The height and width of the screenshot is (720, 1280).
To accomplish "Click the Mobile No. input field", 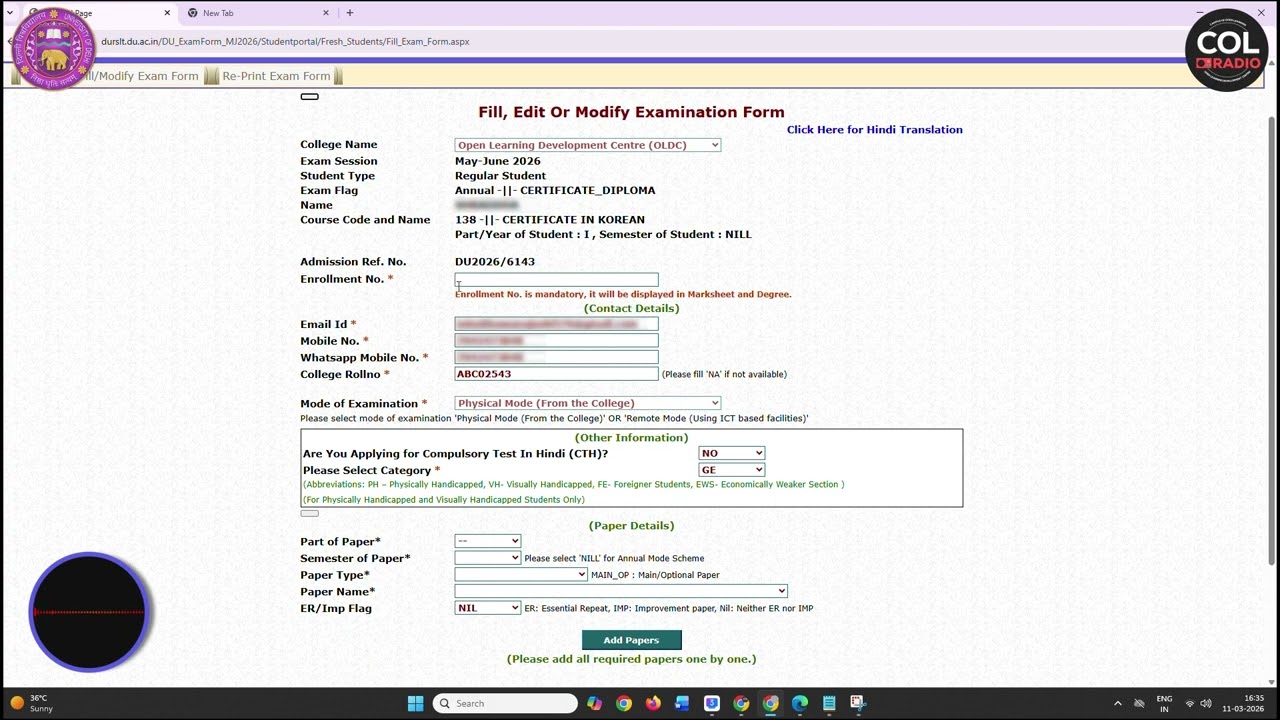I will [x=556, y=341].
